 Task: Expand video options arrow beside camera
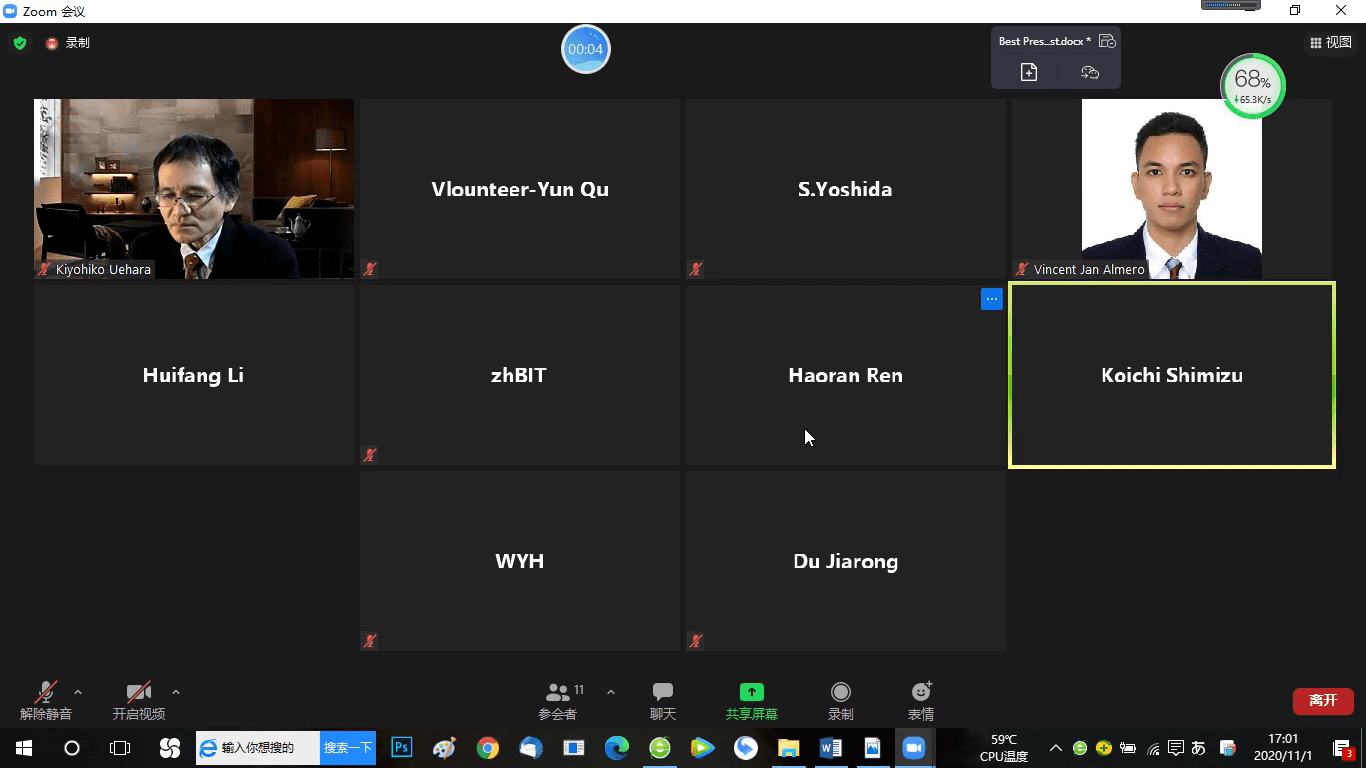(176, 692)
